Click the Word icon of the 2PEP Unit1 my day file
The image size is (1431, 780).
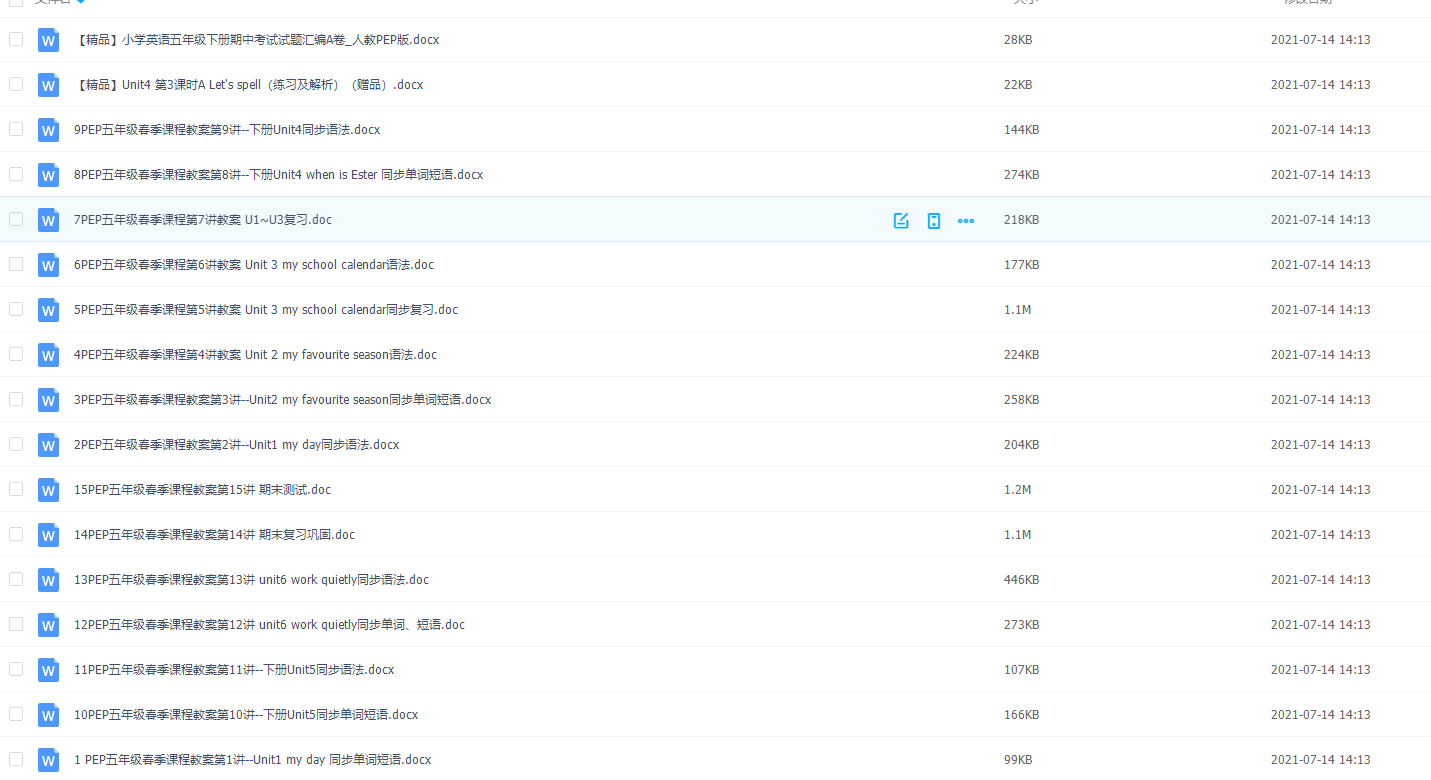(48, 445)
